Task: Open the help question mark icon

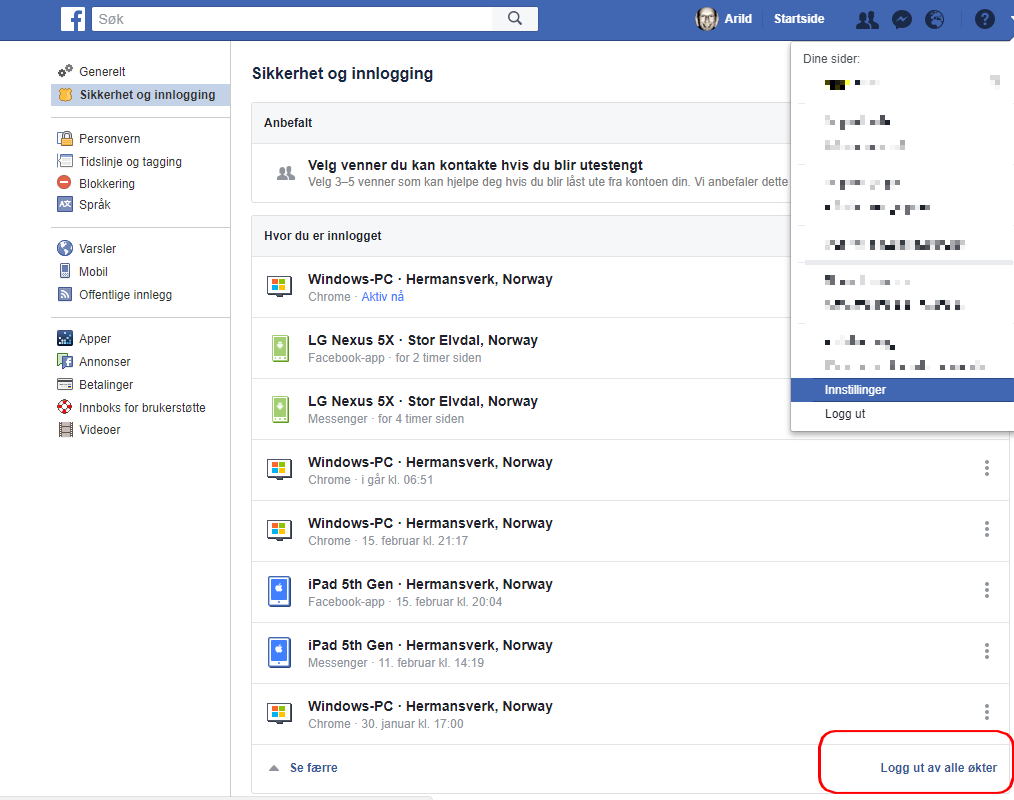Action: (984, 19)
